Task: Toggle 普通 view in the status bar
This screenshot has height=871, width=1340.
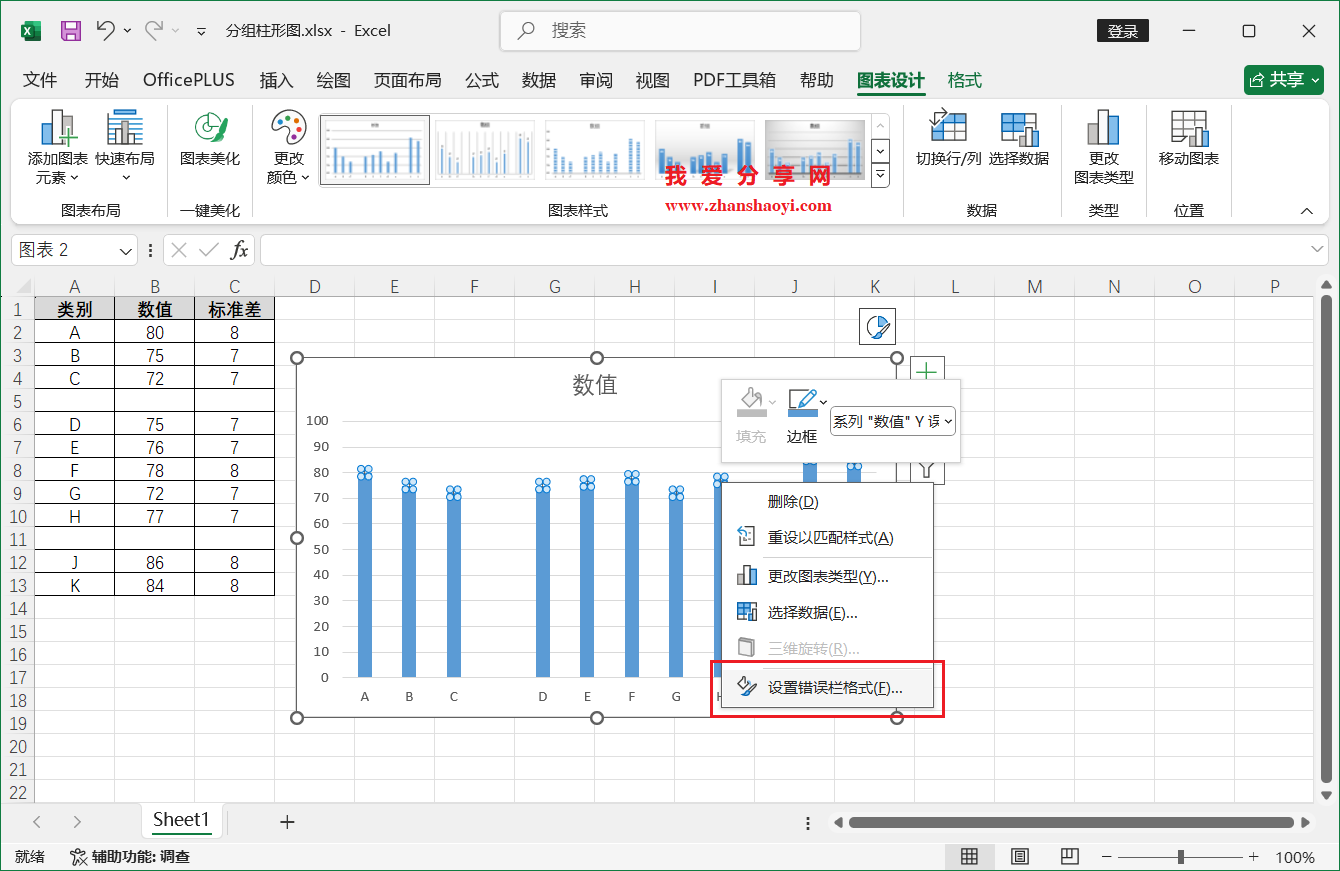Action: coord(970,856)
